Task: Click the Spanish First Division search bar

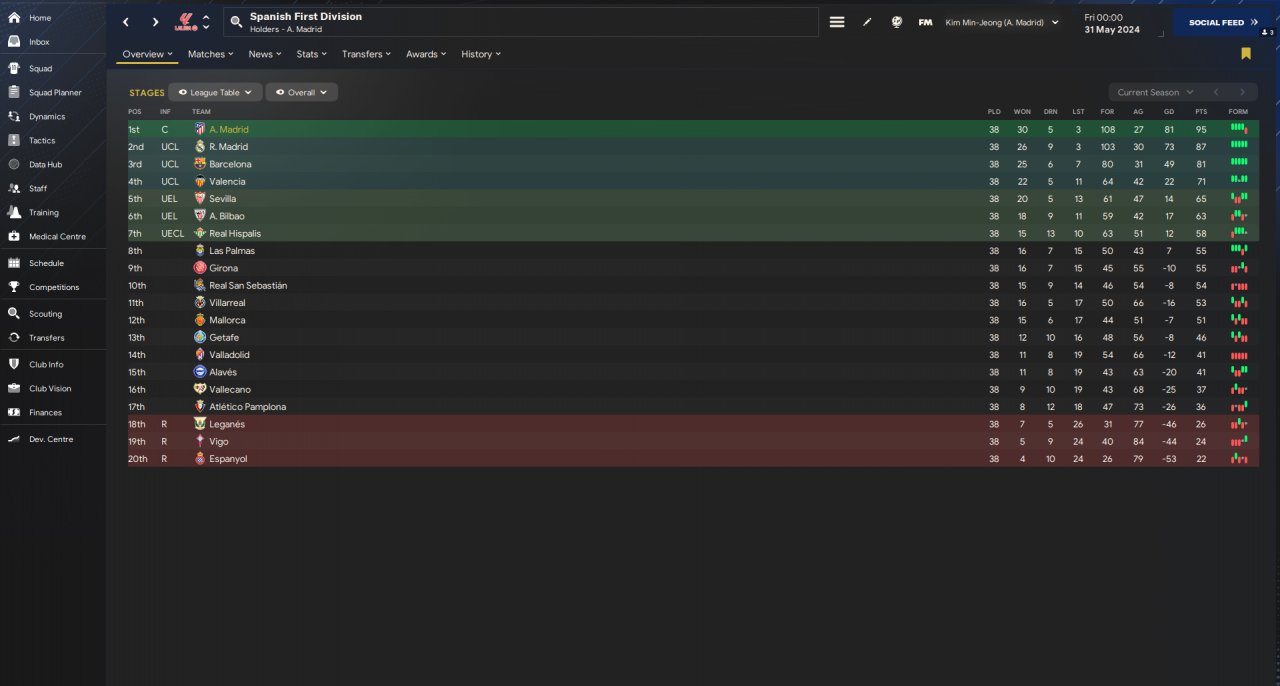Action: point(520,22)
